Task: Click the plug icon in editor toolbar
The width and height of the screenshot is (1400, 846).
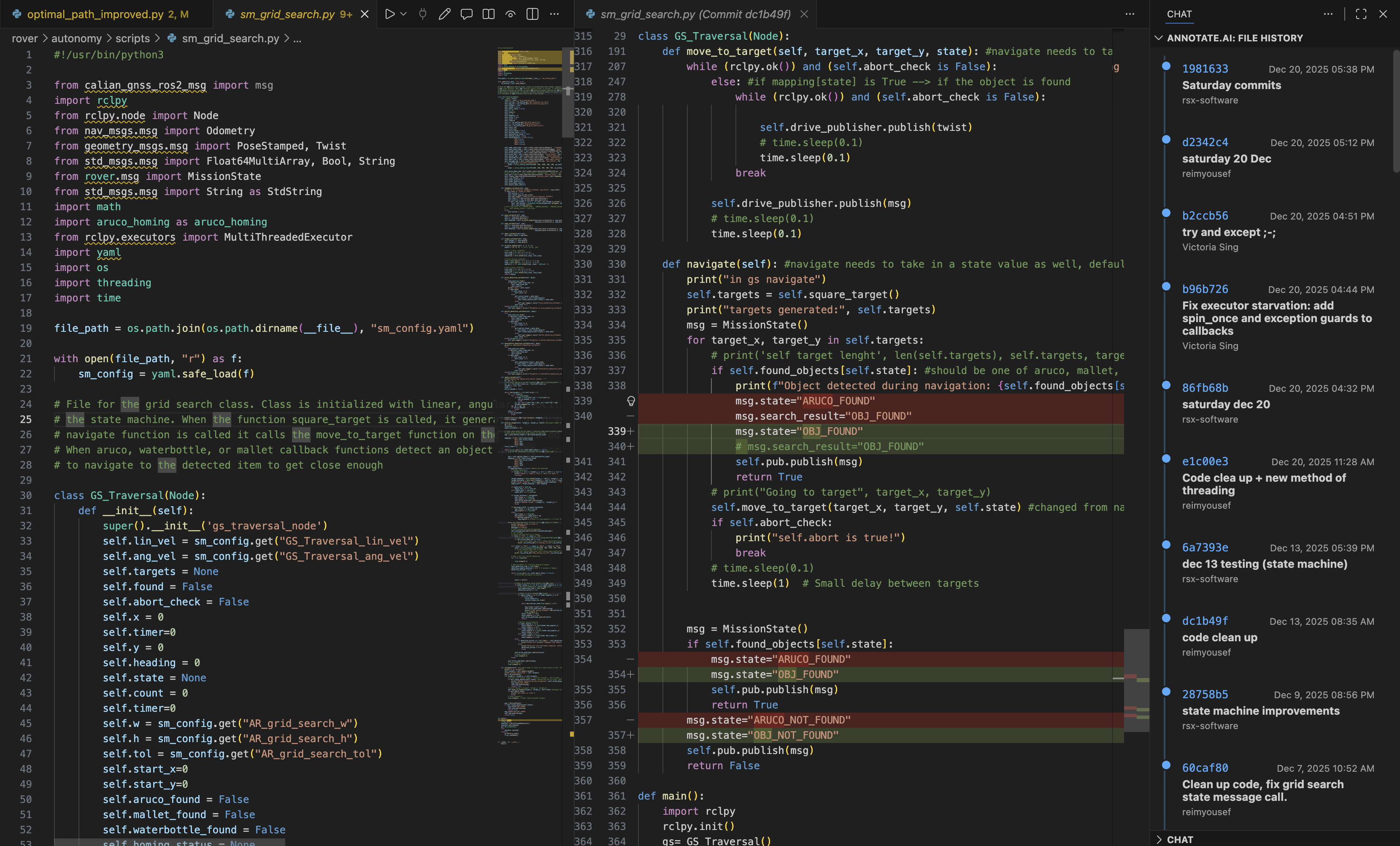Action: pos(422,14)
